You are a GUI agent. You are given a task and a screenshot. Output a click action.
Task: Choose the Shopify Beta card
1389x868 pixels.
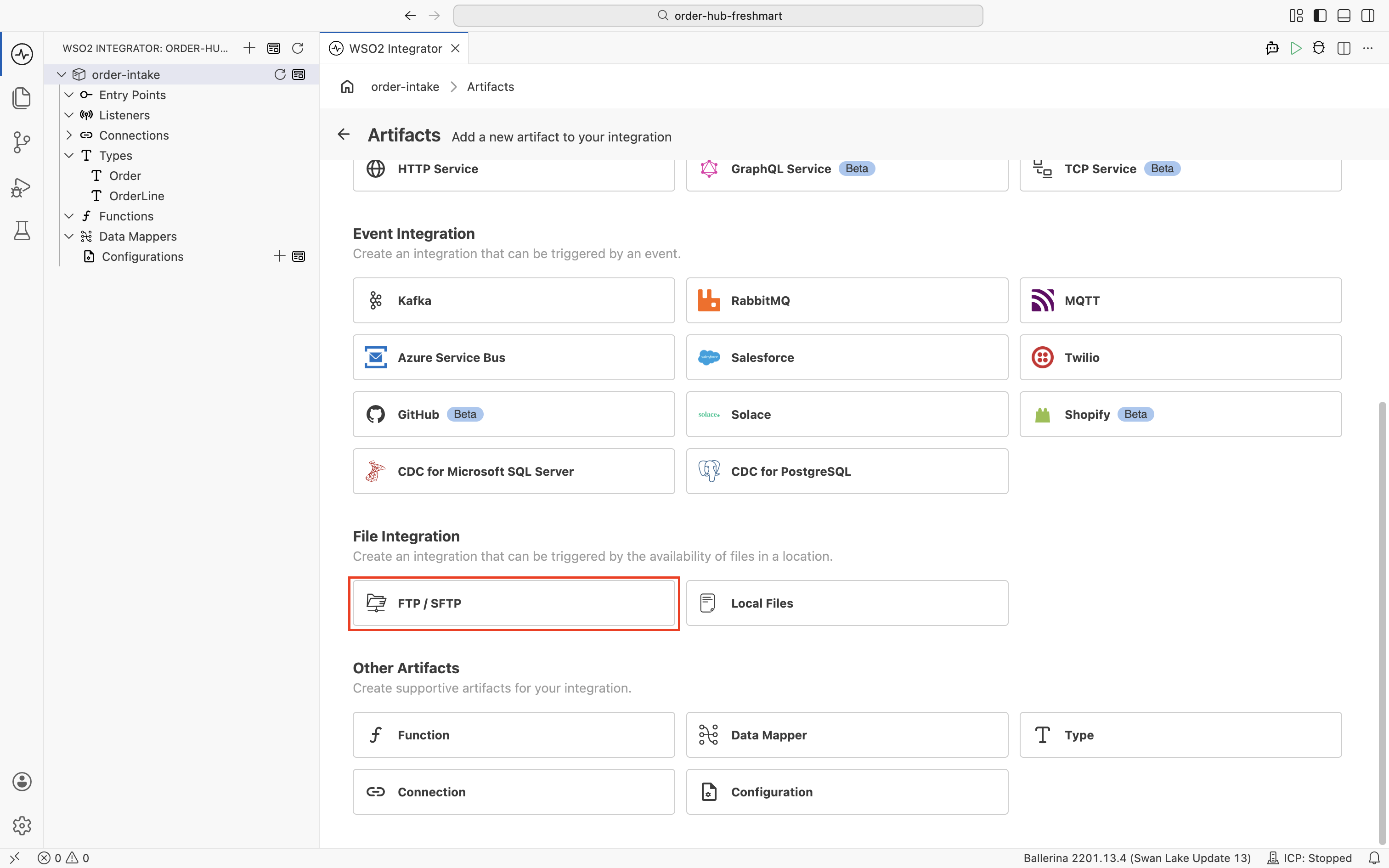point(1180,414)
